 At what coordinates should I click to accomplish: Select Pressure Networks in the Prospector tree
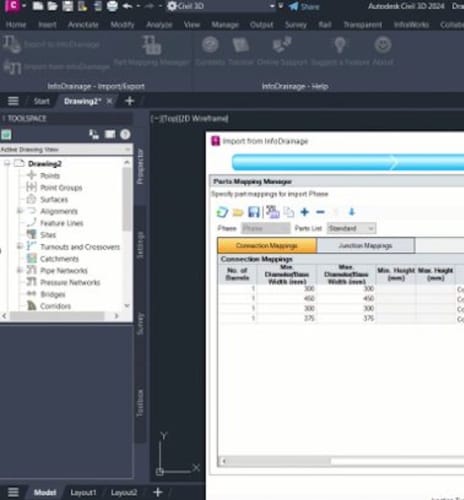[70, 282]
